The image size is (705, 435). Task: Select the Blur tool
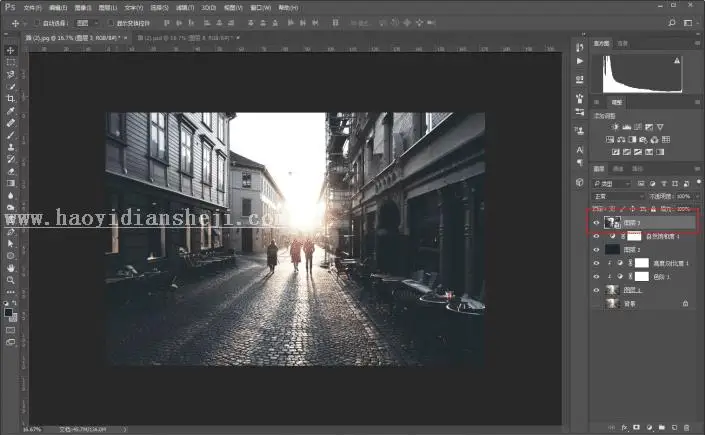pos(10,196)
